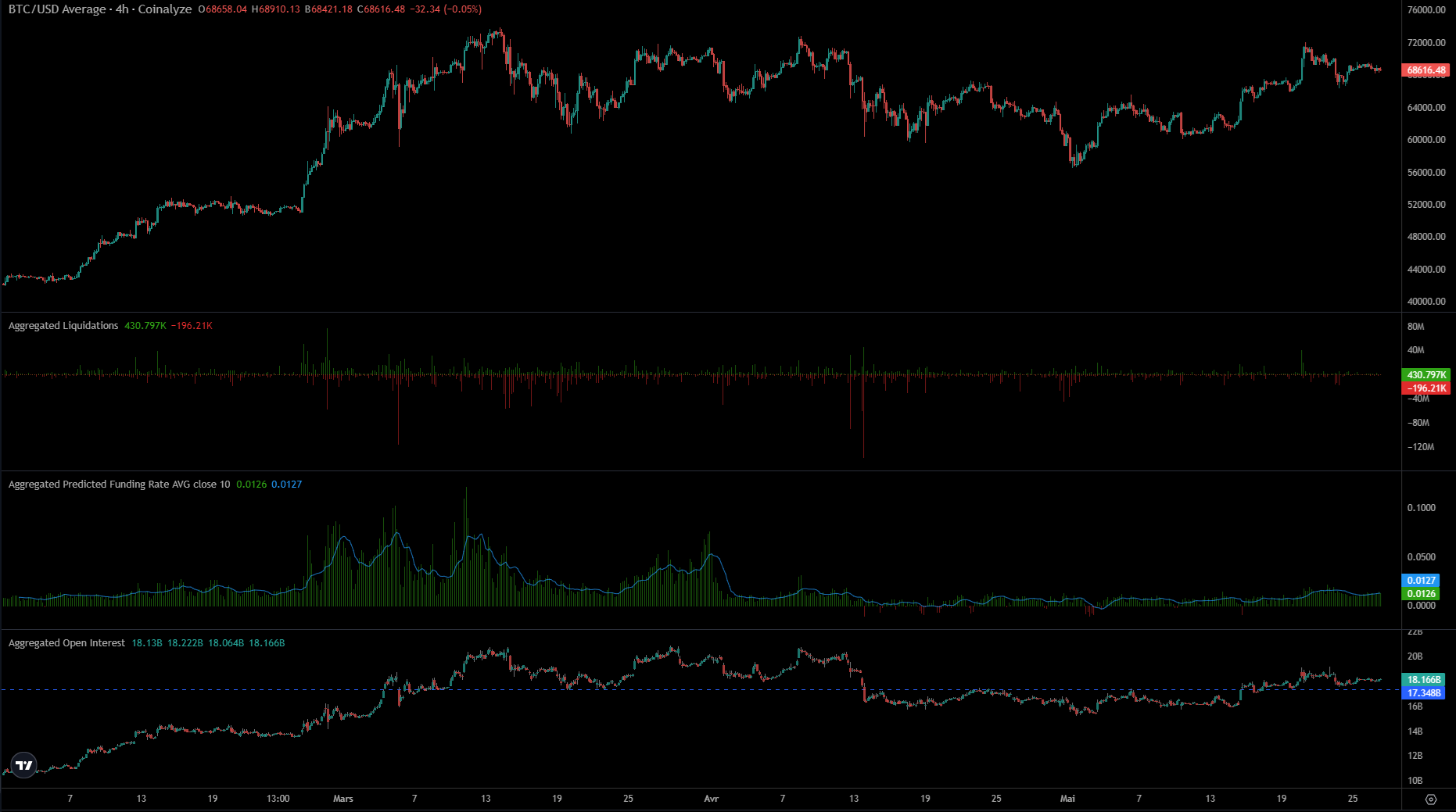Click the 13:00 label on time axis
This screenshot has width=1456, height=812.
[x=278, y=799]
